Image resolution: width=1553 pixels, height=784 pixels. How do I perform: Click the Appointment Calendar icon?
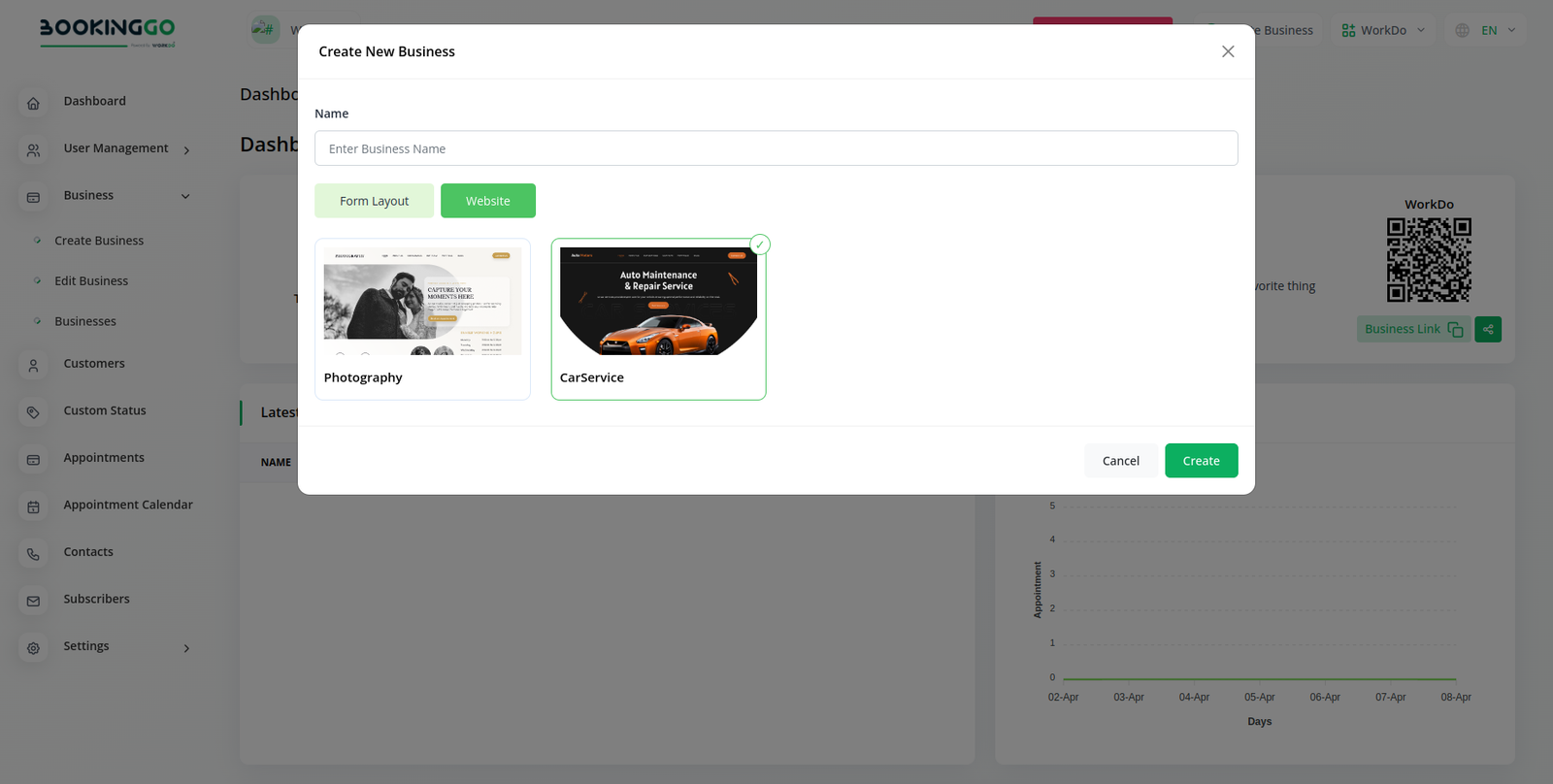pyautogui.click(x=33, y=506)
